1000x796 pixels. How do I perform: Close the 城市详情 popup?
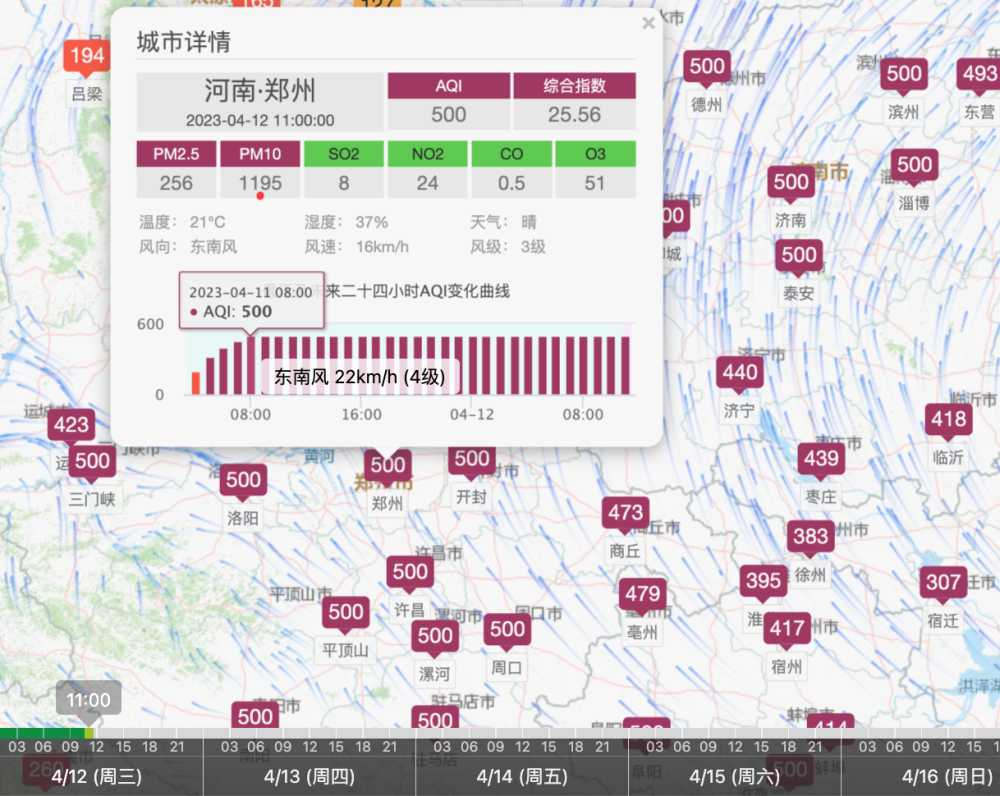(x=649, y=24)
